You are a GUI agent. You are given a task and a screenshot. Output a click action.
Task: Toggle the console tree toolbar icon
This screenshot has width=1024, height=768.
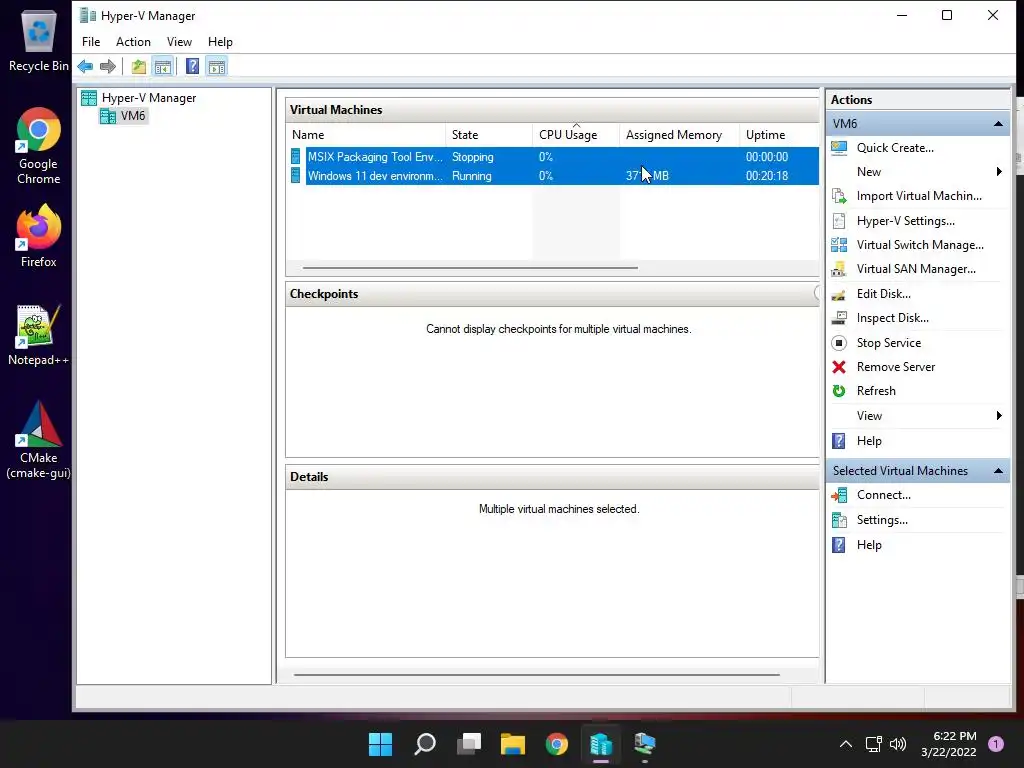(163, 67)
